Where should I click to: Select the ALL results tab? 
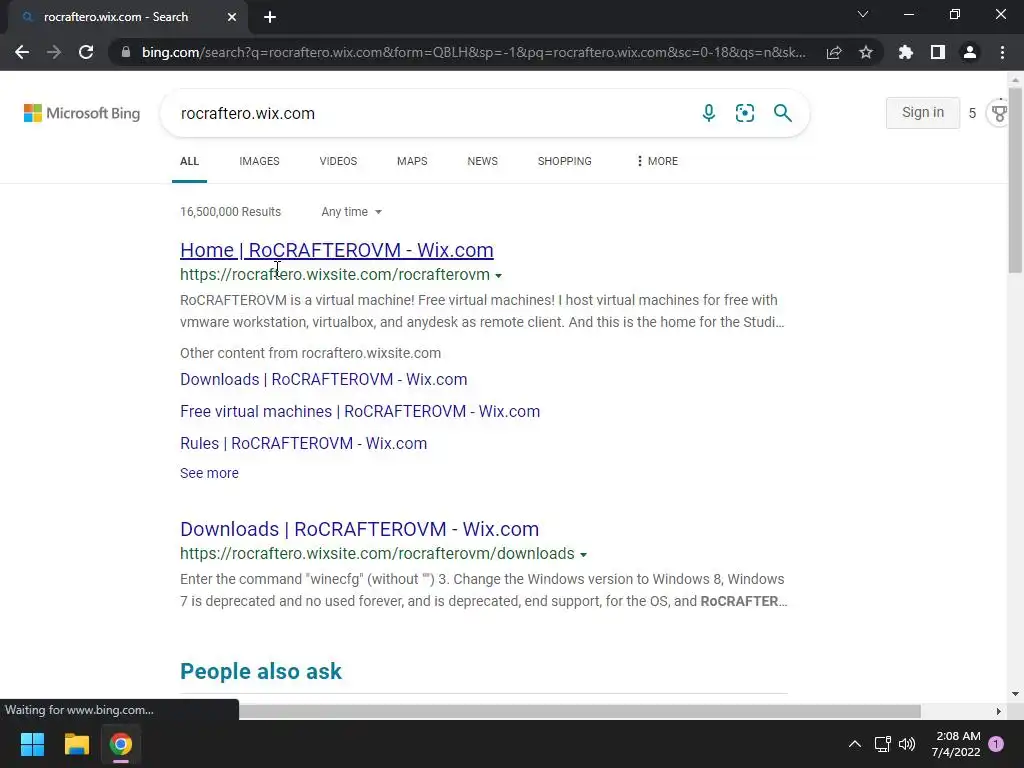[x=189, y=161]
